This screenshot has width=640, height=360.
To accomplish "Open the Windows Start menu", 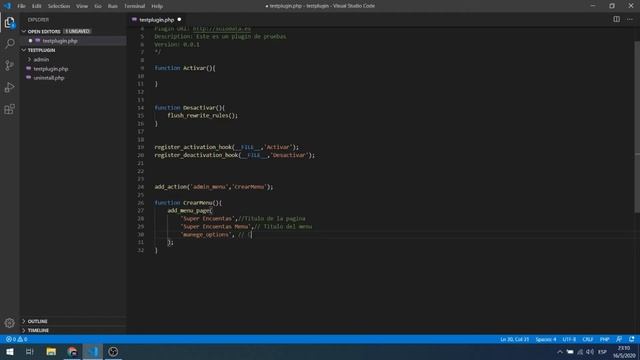I will point(9,352).
